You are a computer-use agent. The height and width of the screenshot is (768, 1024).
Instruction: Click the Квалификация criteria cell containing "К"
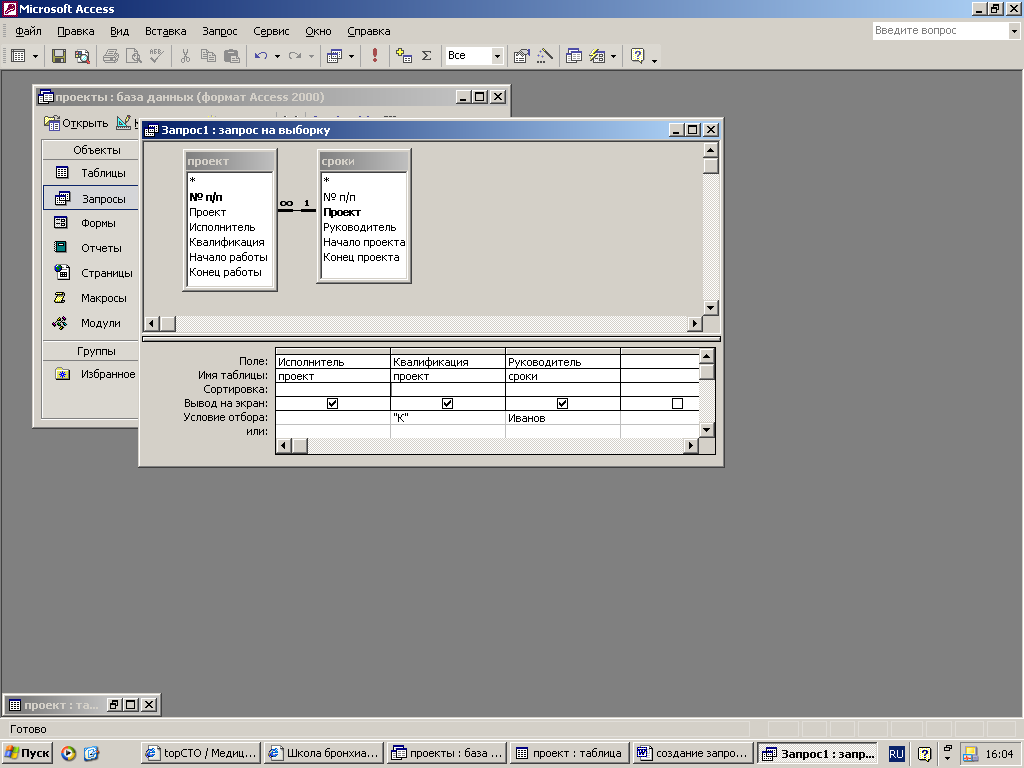pos(448,418)
